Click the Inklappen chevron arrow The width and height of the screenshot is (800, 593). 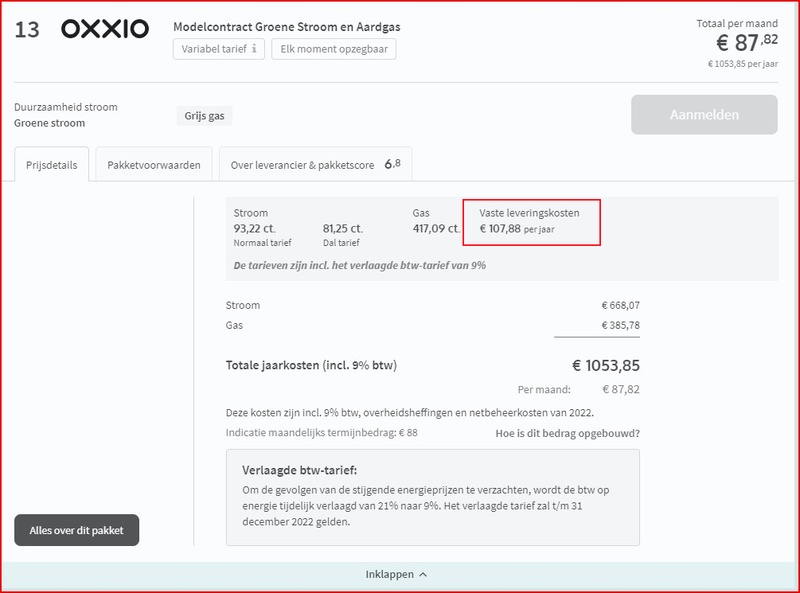point(423,575)
